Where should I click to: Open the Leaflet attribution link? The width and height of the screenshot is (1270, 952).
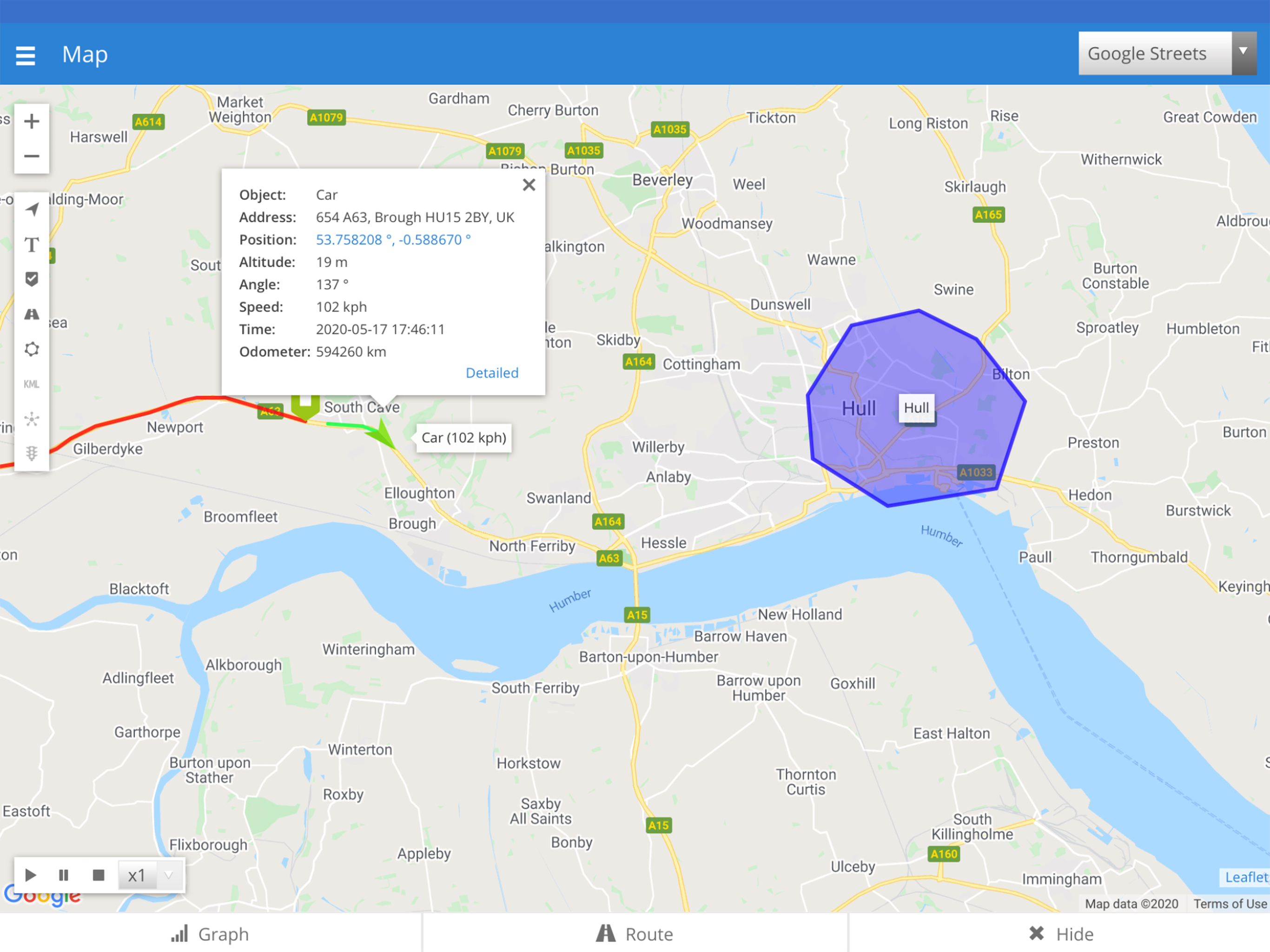coord(1246,877)
